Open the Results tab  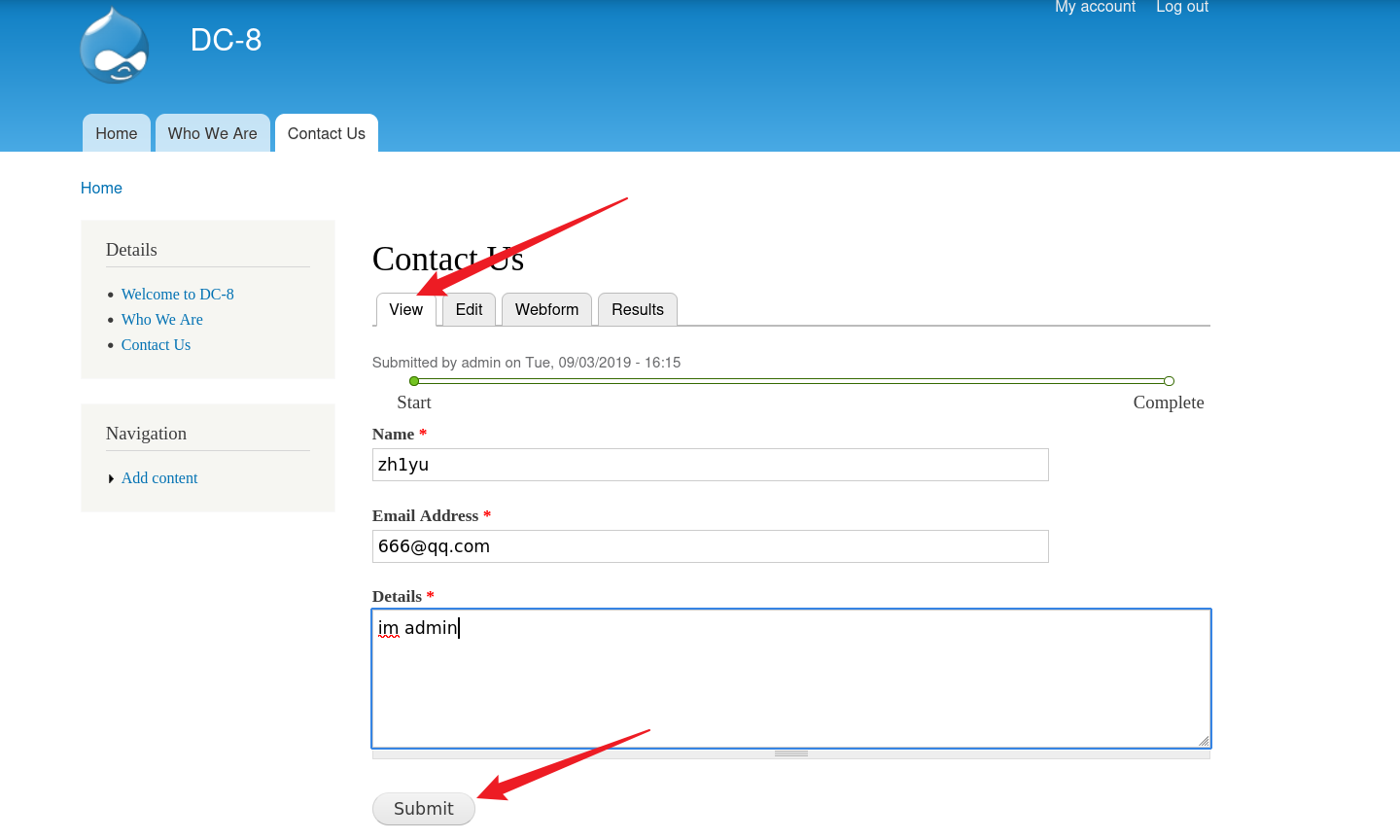(x=637, y=309)
